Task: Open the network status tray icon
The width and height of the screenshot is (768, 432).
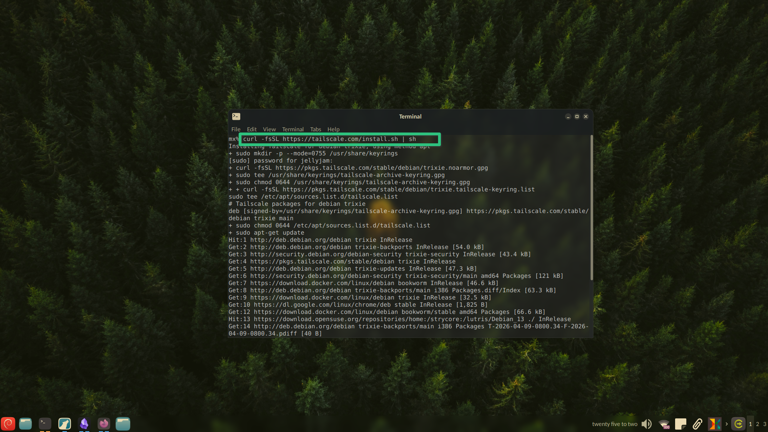Action: click(664, 424)
